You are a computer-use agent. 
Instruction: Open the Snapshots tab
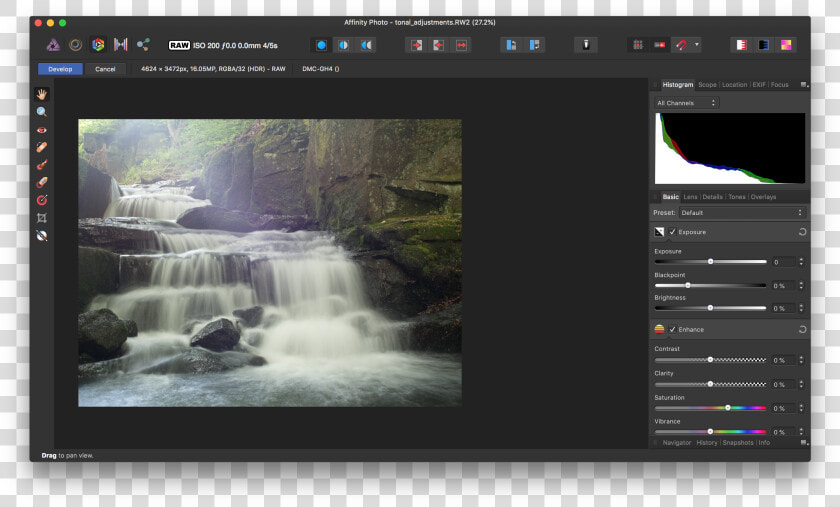click(738, 443)
